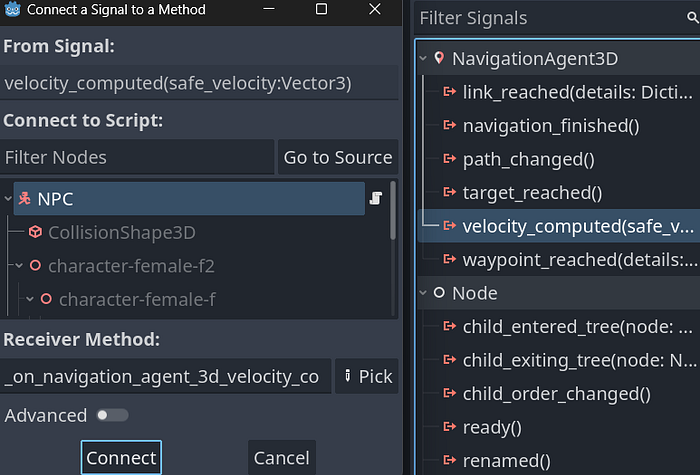Click the target_reached signal icon
Viewport: 700px width, 475px height.
tap(449, 193)
